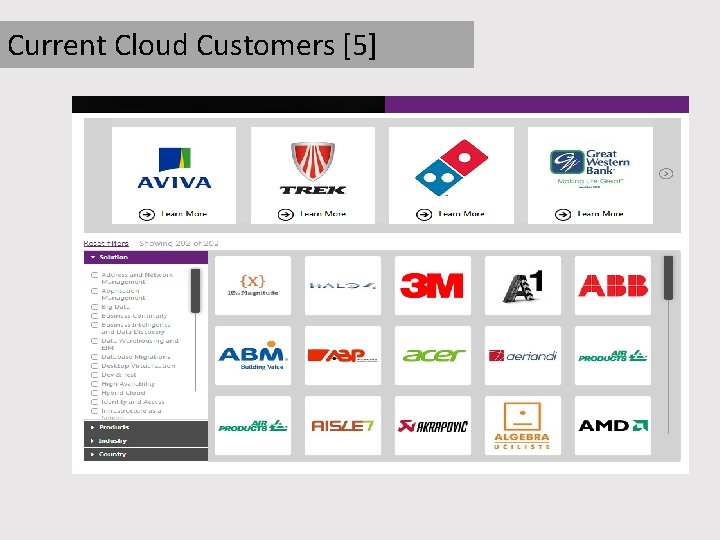Expand the Products filter section
The image size is (720, 540).
[146, 427]
